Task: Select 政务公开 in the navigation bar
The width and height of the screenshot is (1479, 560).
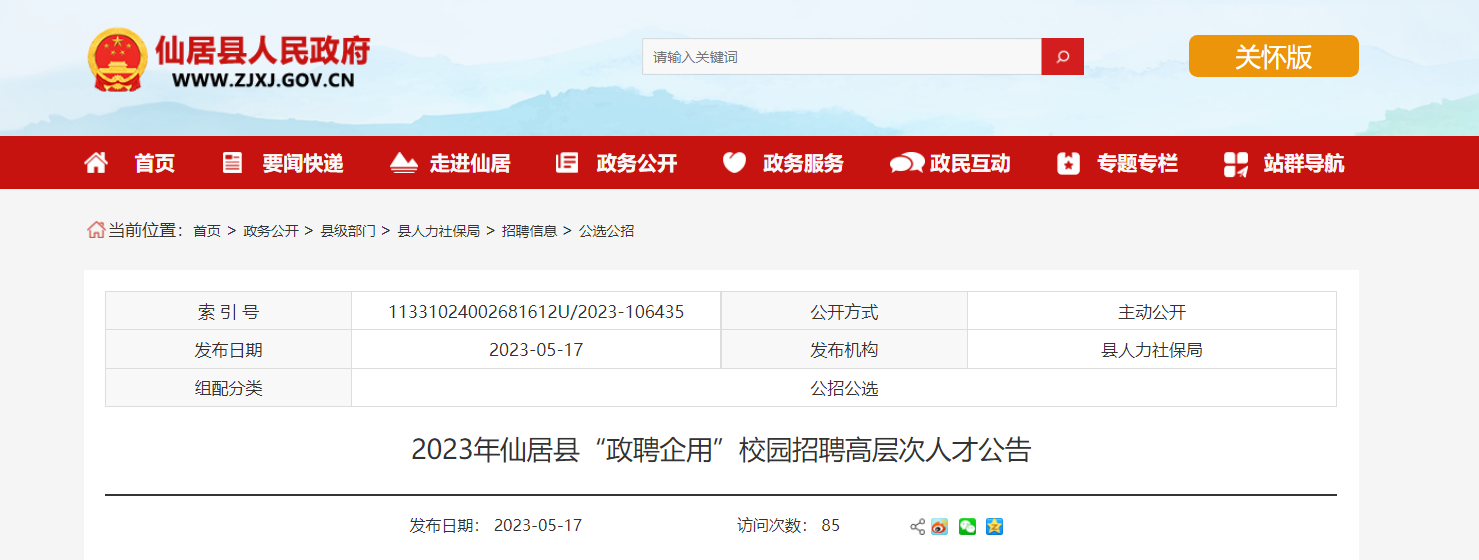Action: (637, 163)
